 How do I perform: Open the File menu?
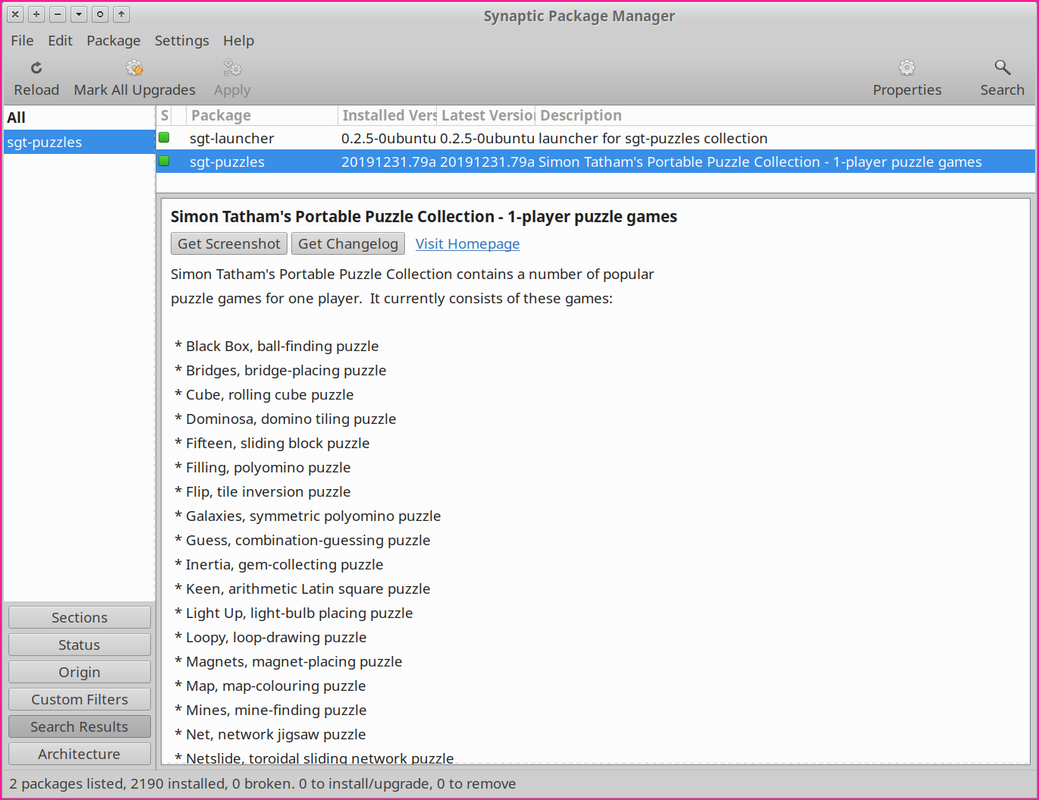22,40
